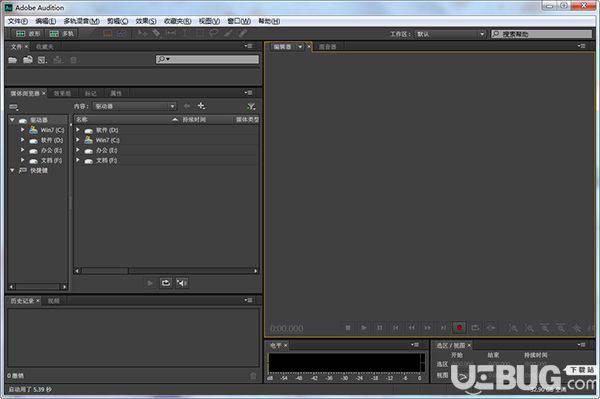Screen dimensions: 600x399
Task: Expand Win7 (C:) in the left tree
Action: click(x=23, y=130)
